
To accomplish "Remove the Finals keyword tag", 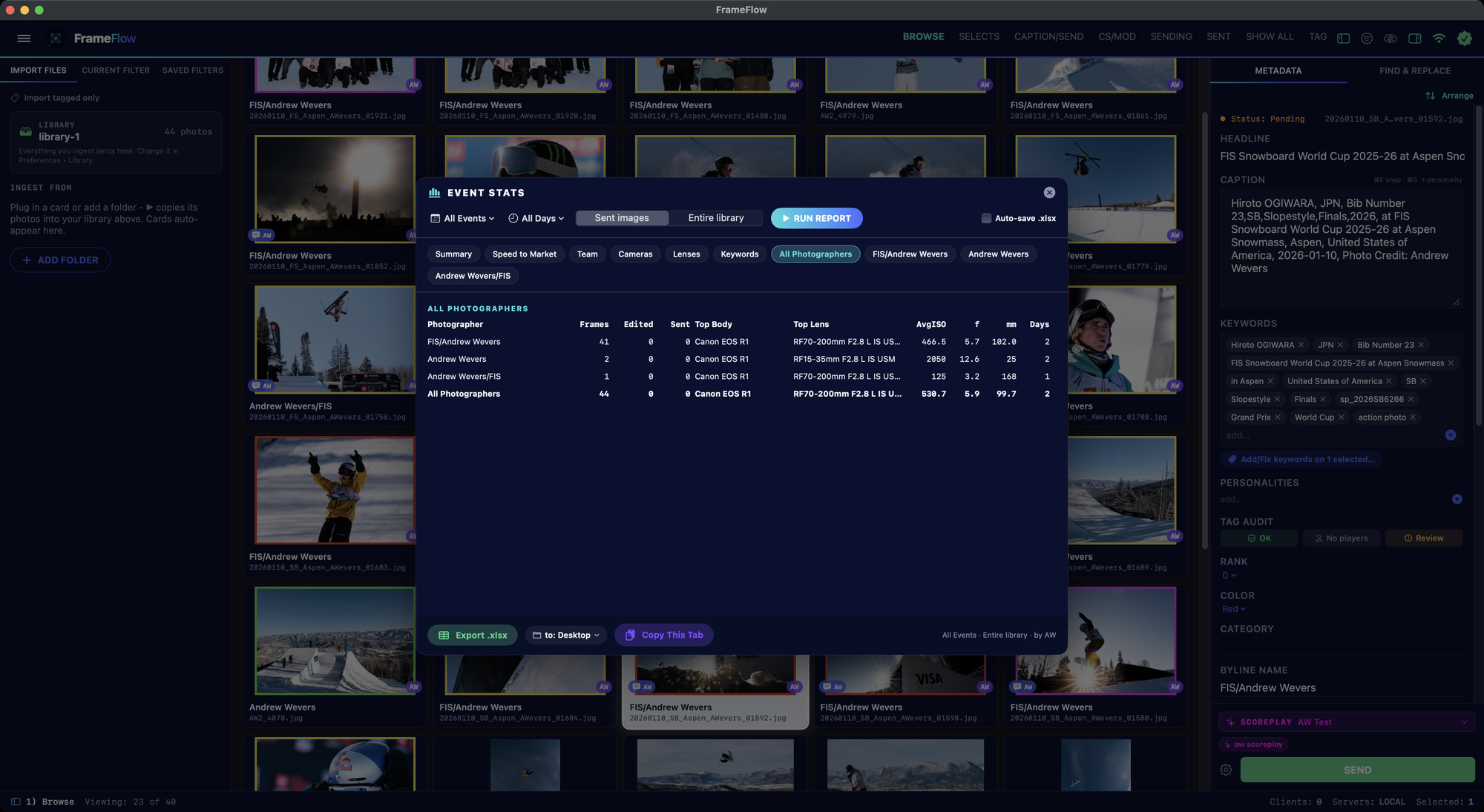I will 1322,400.
